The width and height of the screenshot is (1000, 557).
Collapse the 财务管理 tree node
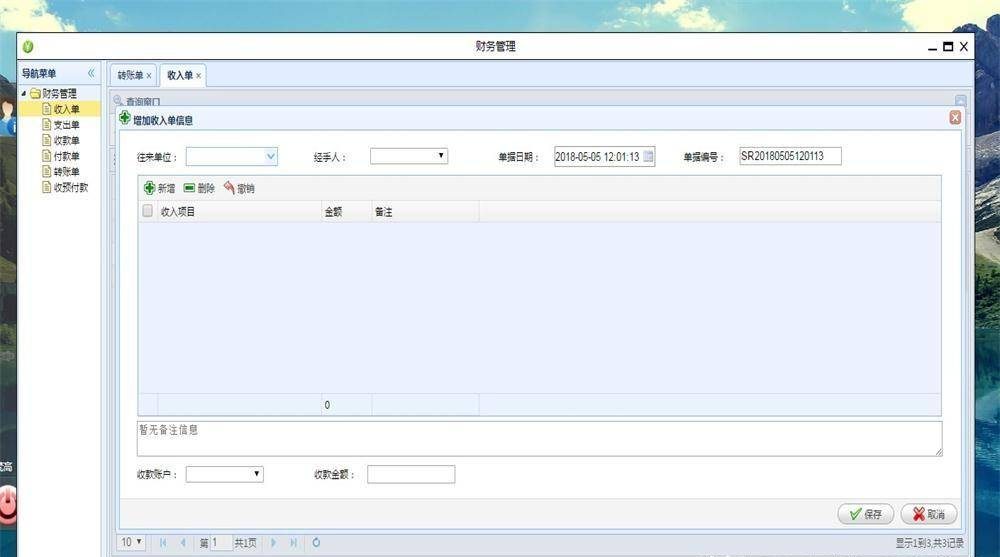pyautogui.click(x=23, y=94)
